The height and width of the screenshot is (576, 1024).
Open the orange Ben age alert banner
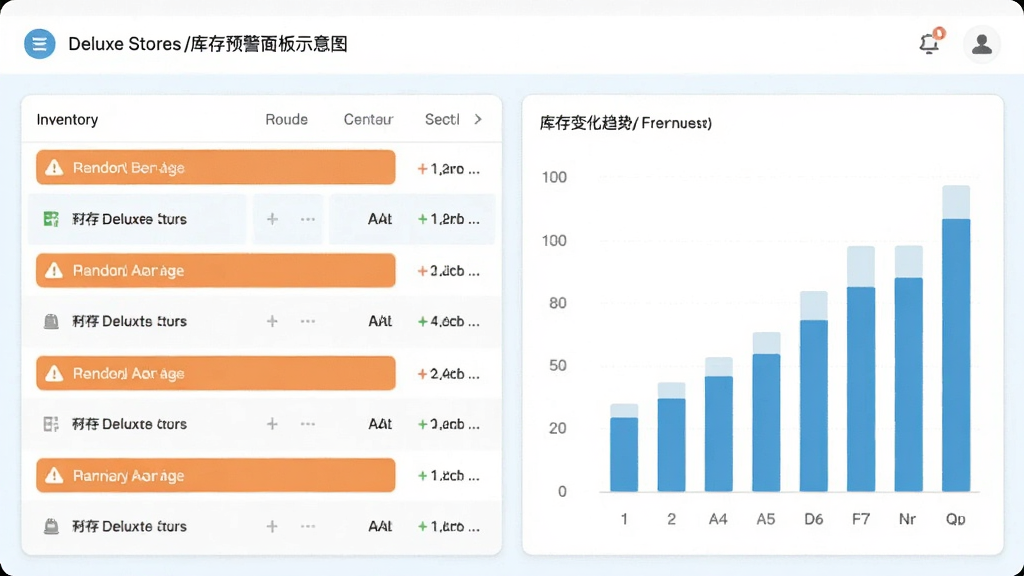[x=216, y=168]
